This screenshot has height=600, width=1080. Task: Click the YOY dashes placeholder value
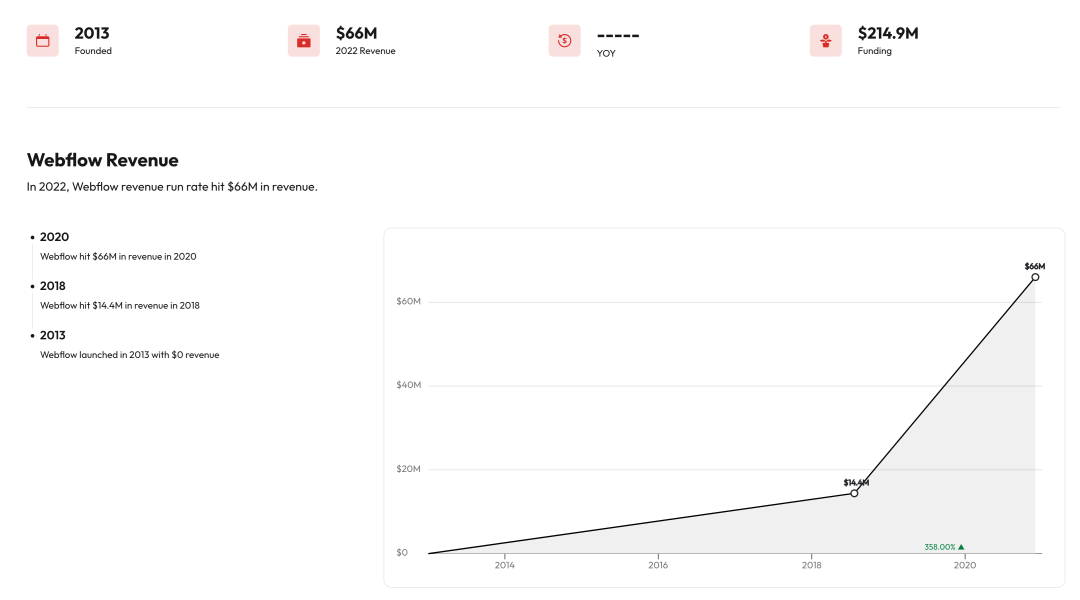coord(618,35)
